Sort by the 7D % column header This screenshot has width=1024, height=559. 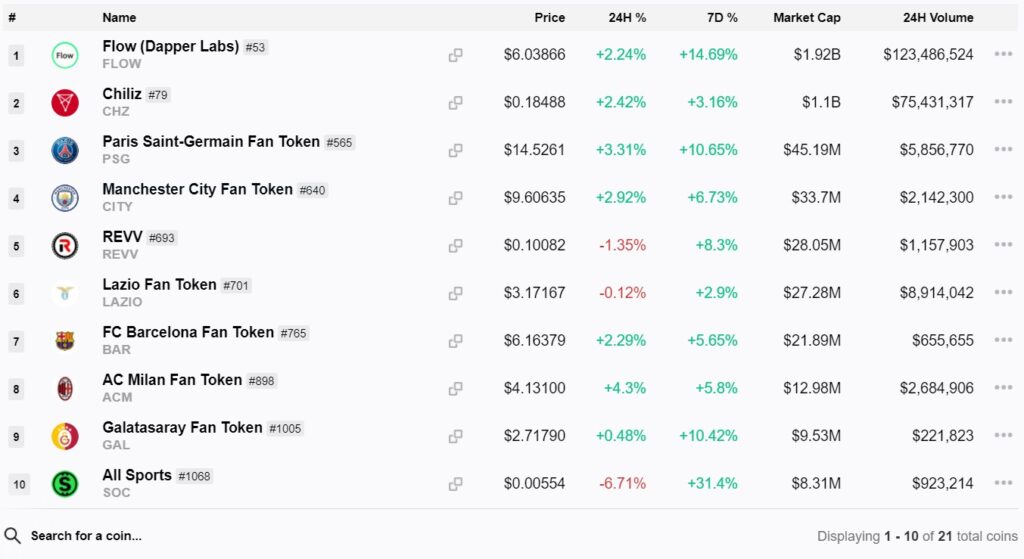722,18
